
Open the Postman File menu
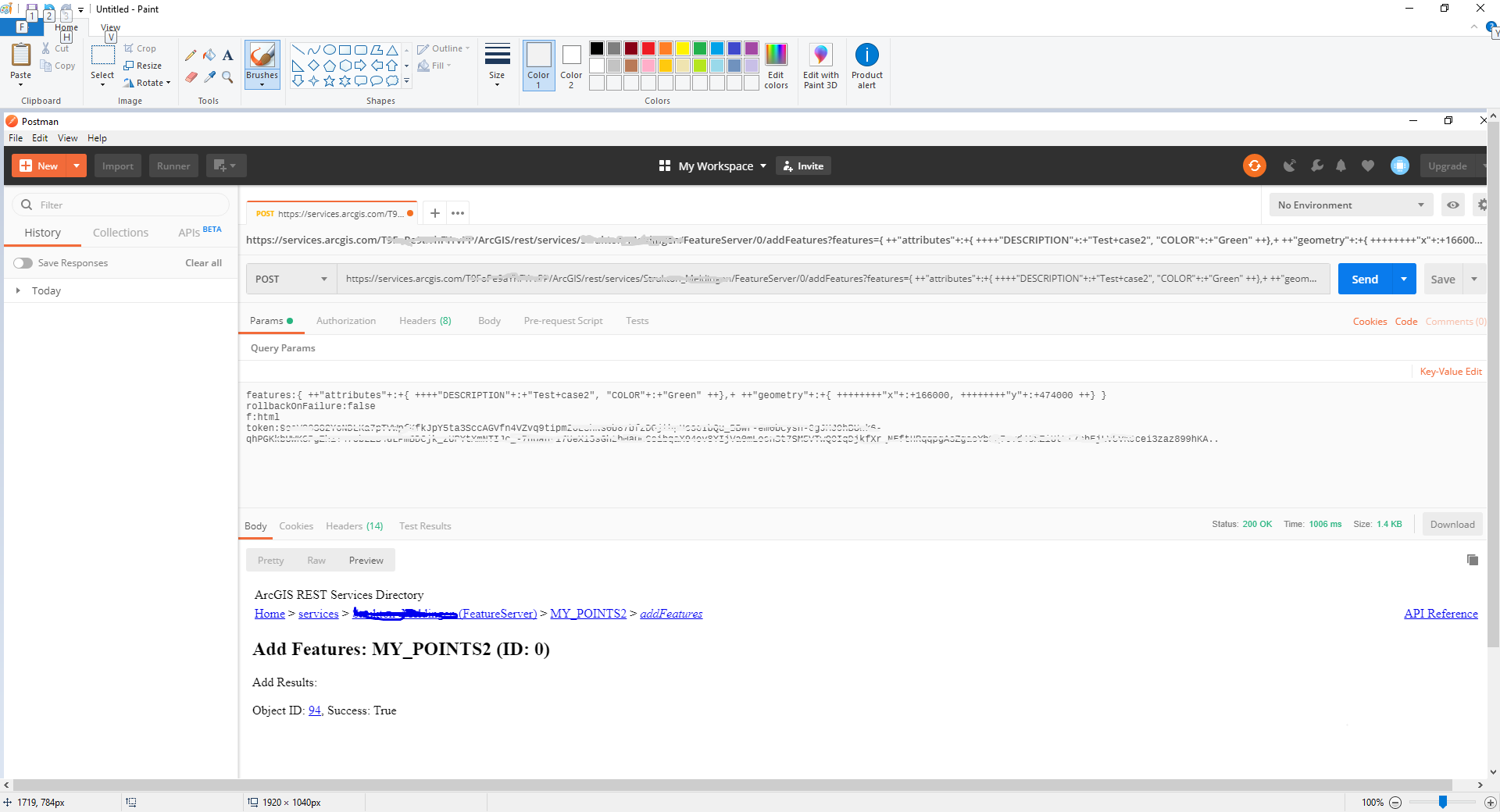tap(16, 138)
